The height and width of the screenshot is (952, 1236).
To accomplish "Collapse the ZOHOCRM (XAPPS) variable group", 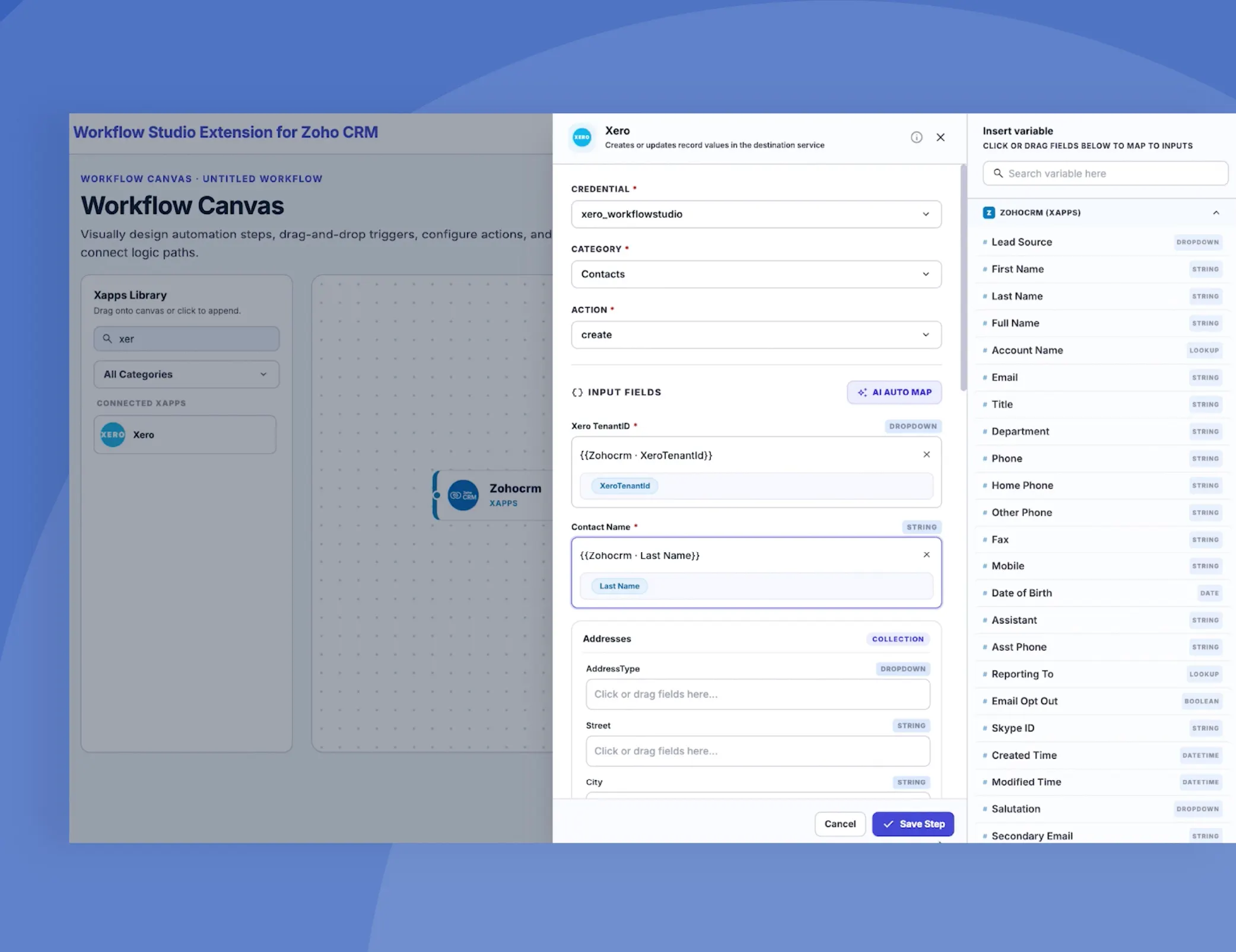I will [x=1216, y=212].
